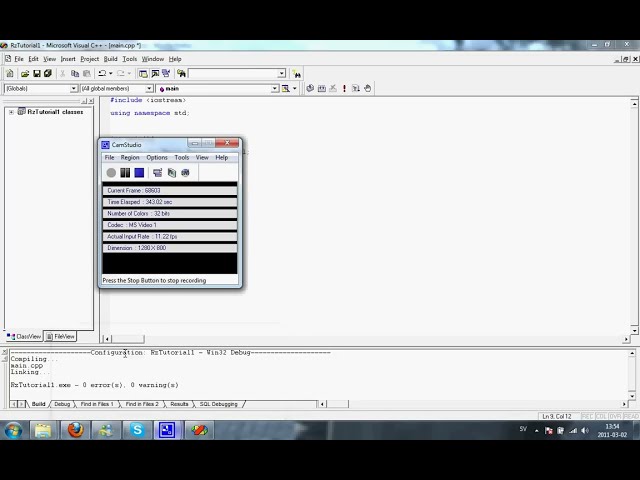Click the volume speaker tray icon
The height and width of the screenshot is (480, 640).
click(x=585, y=430)
